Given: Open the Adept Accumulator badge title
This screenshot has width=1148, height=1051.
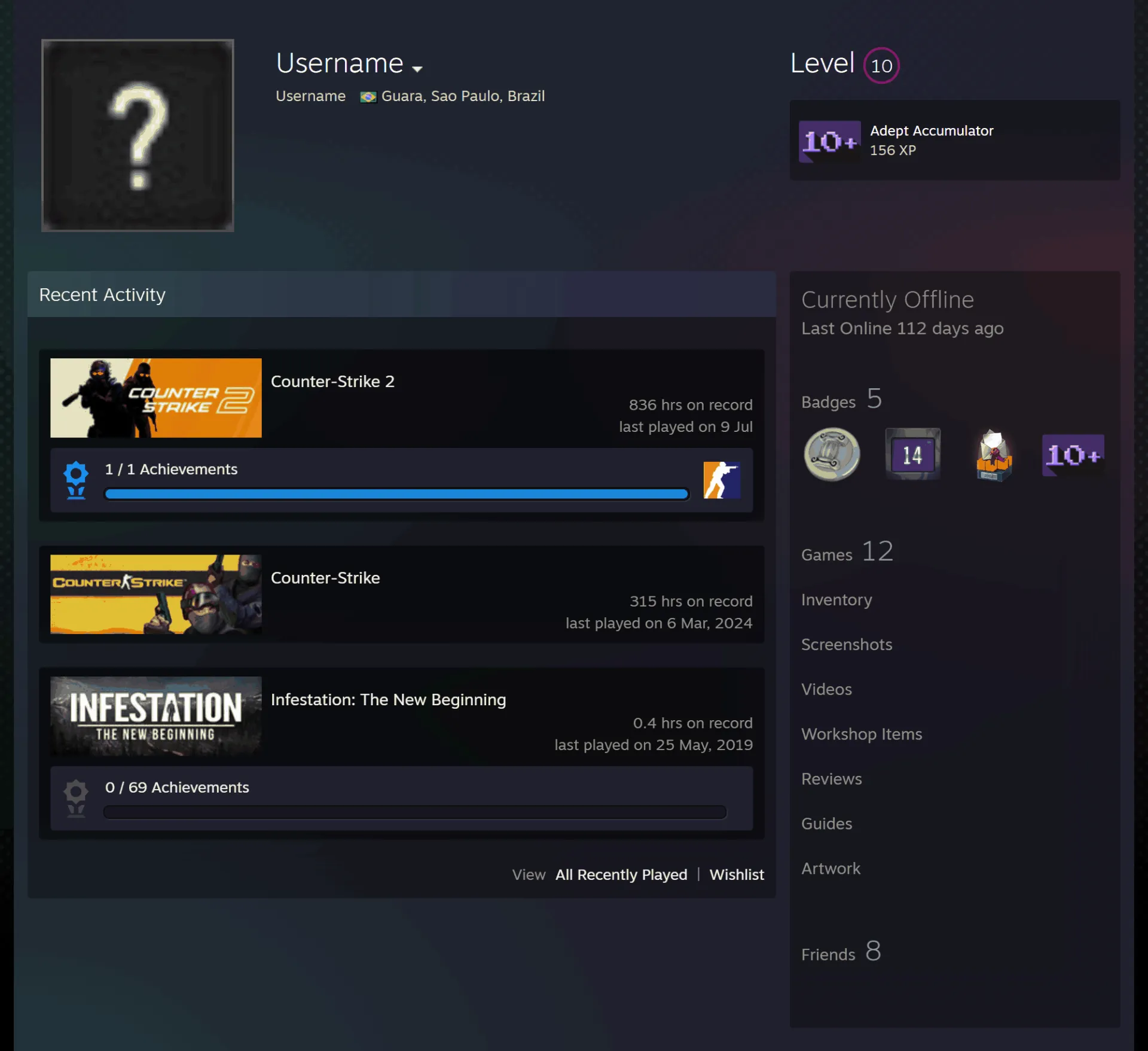Looking at the screenshot, I should 932,130.
